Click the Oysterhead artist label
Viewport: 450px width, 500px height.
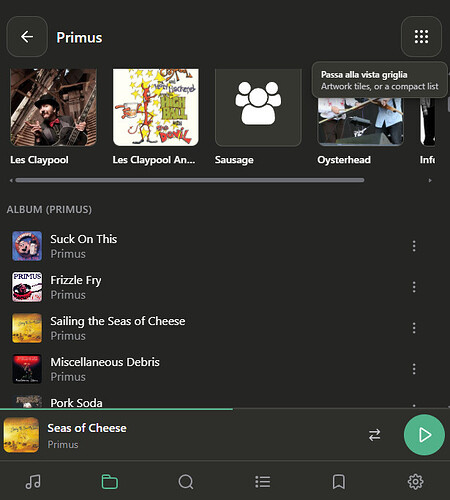click(x=344, y=160)
